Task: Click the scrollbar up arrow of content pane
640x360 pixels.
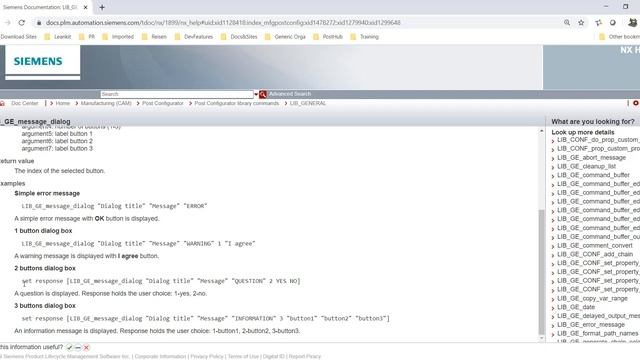Action: (x=542, y=131)
